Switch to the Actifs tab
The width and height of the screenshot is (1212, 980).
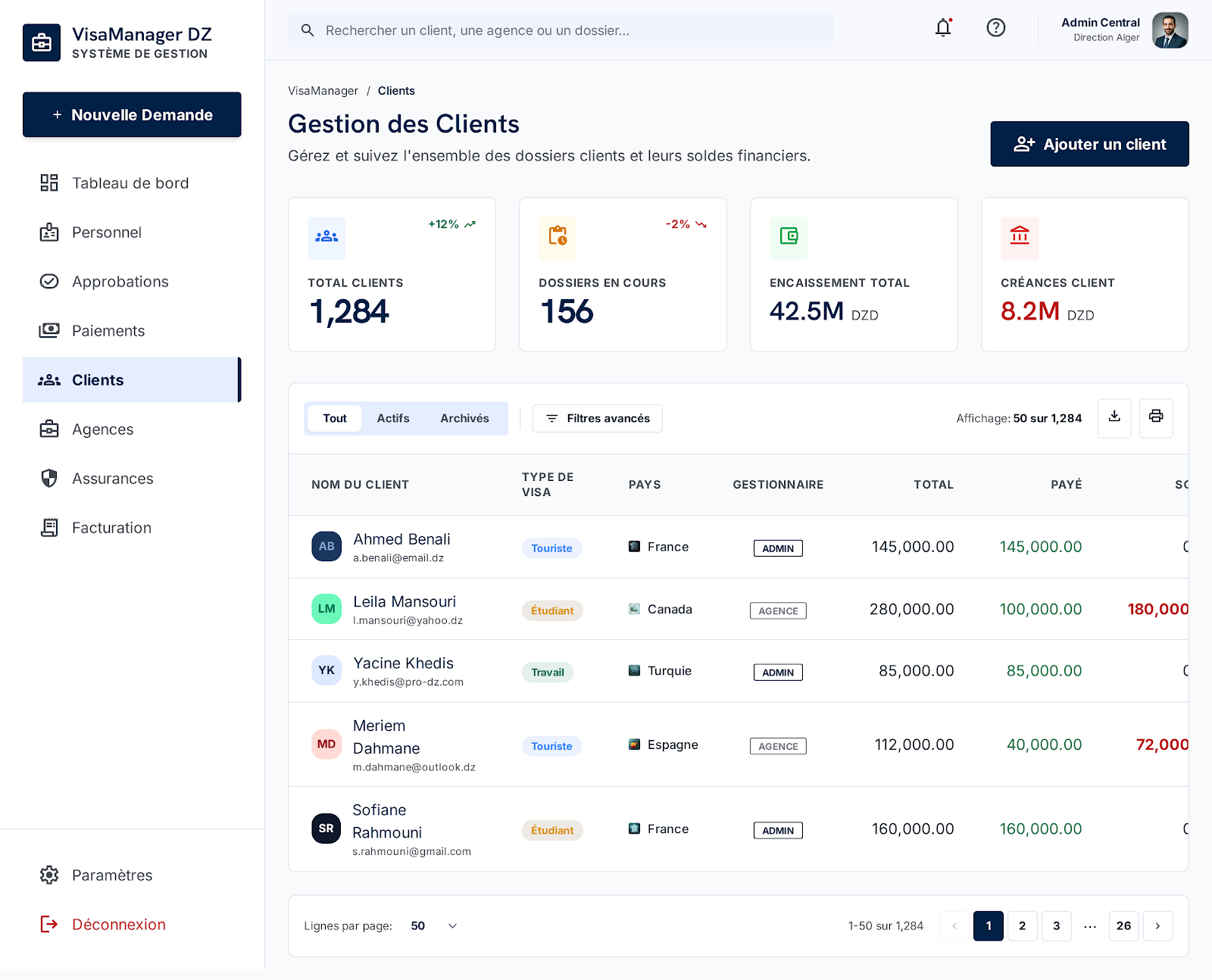tap(393, 418)
